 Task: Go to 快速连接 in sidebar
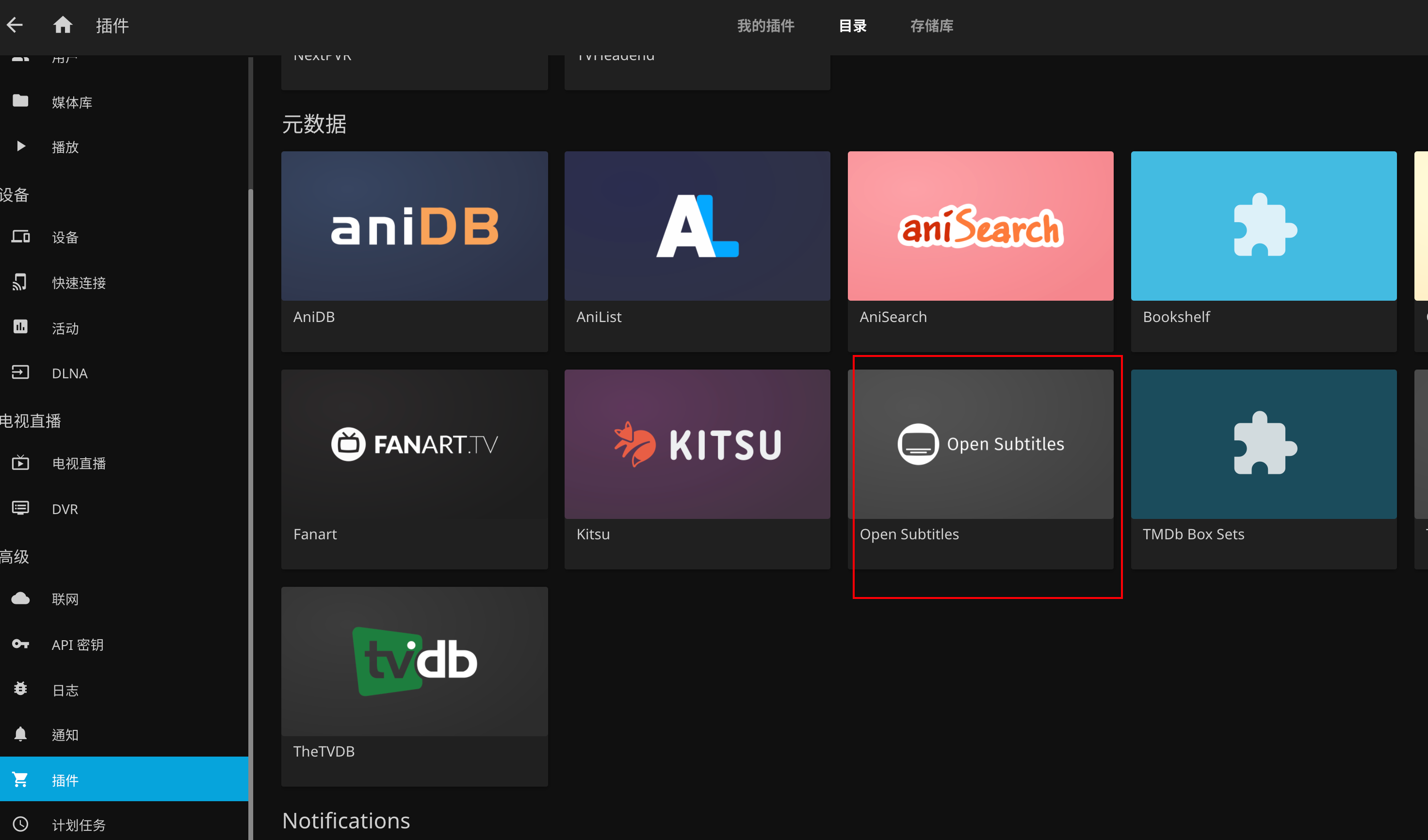click(124, 283)
